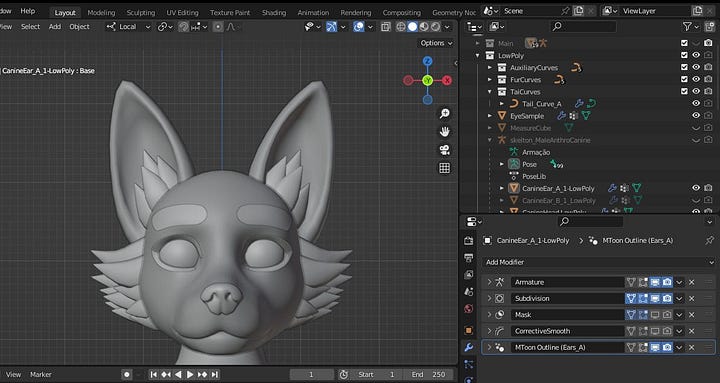The image size is (720, 383).
Task: Expand the Armature modifier panel
Action: point(489,282)
